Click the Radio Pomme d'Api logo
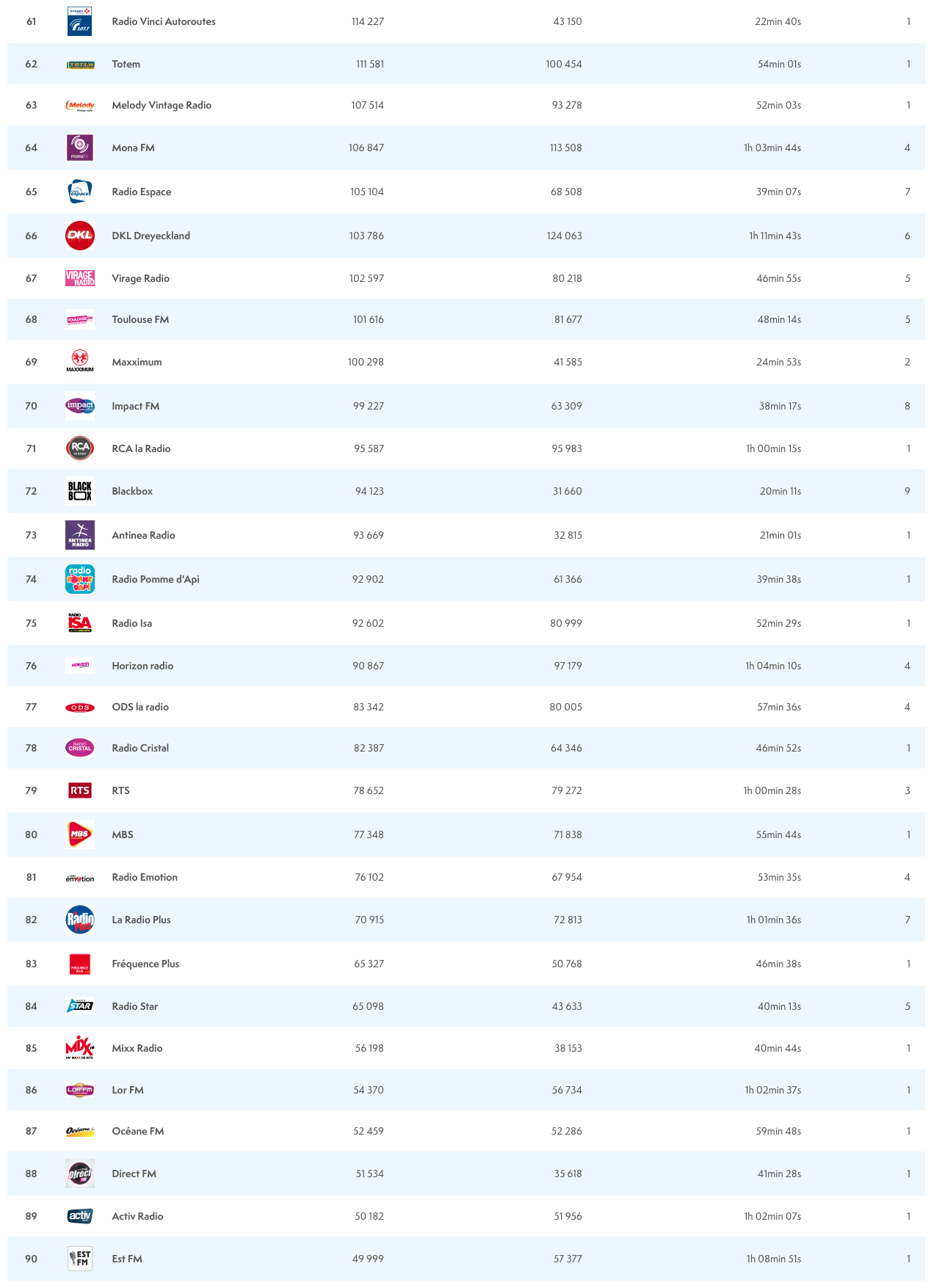This screenshot has width=931, height=1288. click(x=79, y=579)
